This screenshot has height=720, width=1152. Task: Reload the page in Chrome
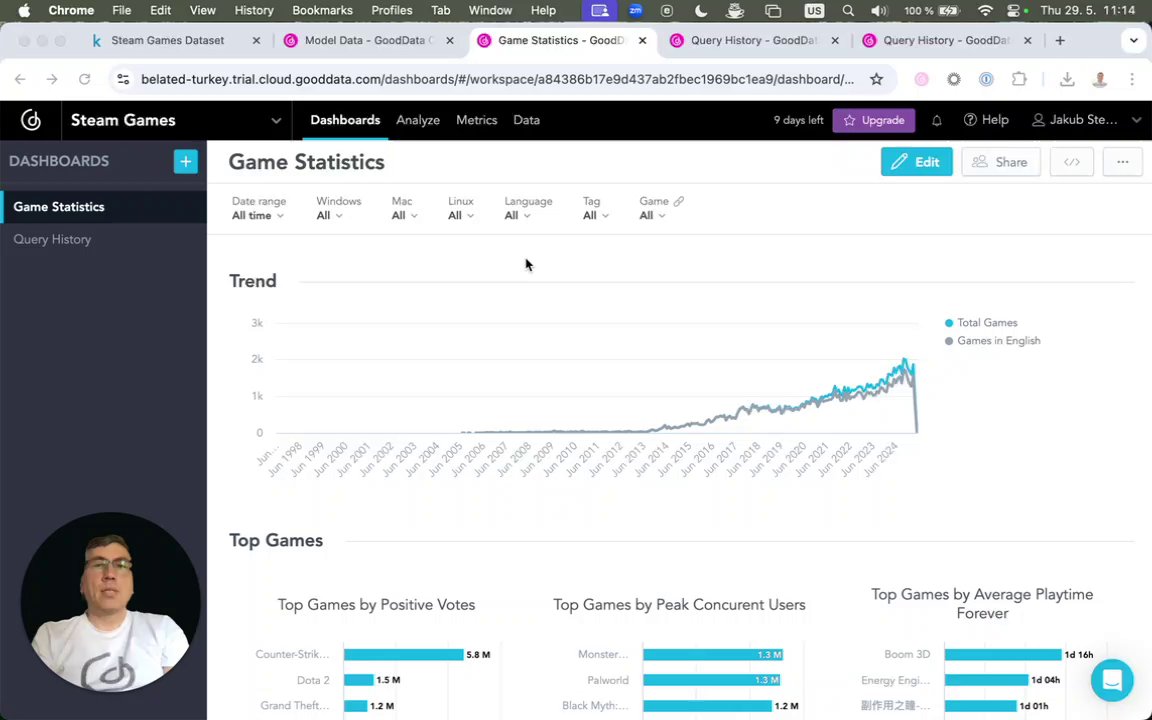tap(84, 79)
